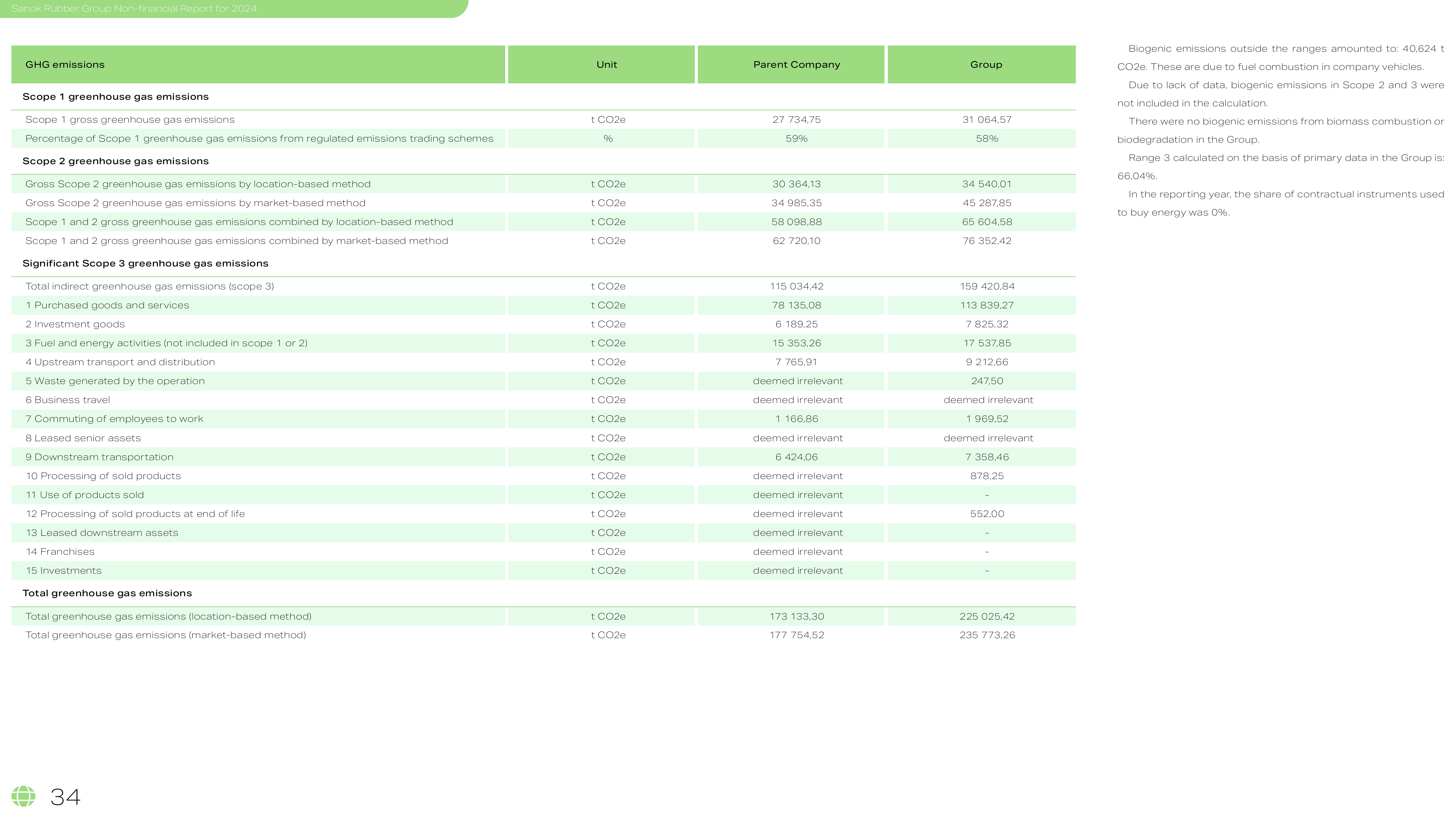Click '12 Processing of sold products at end of life'
Image resolution: width=1456 pixels, height=819 pixels.
[x=135, y=514]
